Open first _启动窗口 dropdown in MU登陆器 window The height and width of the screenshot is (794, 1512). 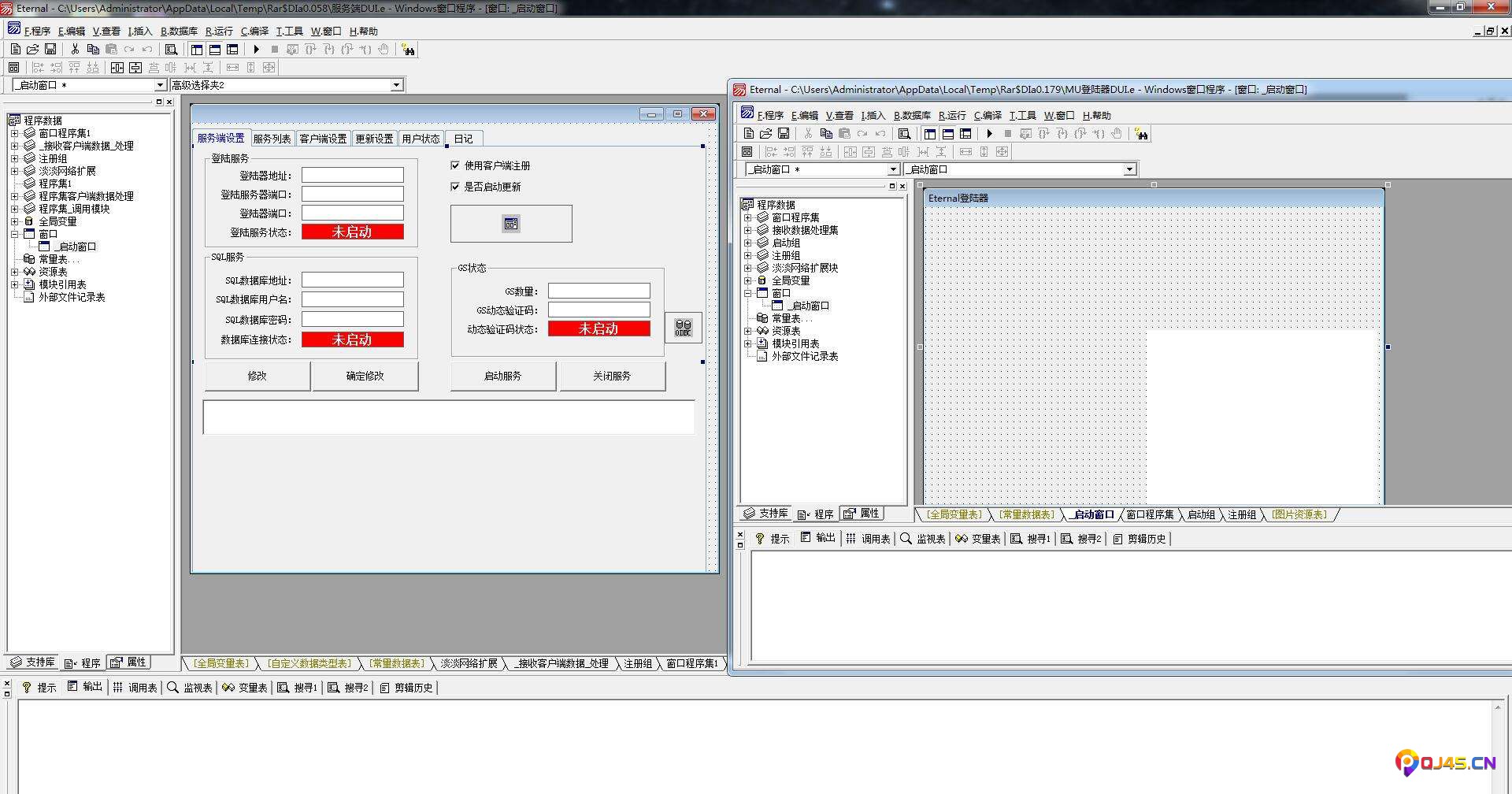[893, 169]
